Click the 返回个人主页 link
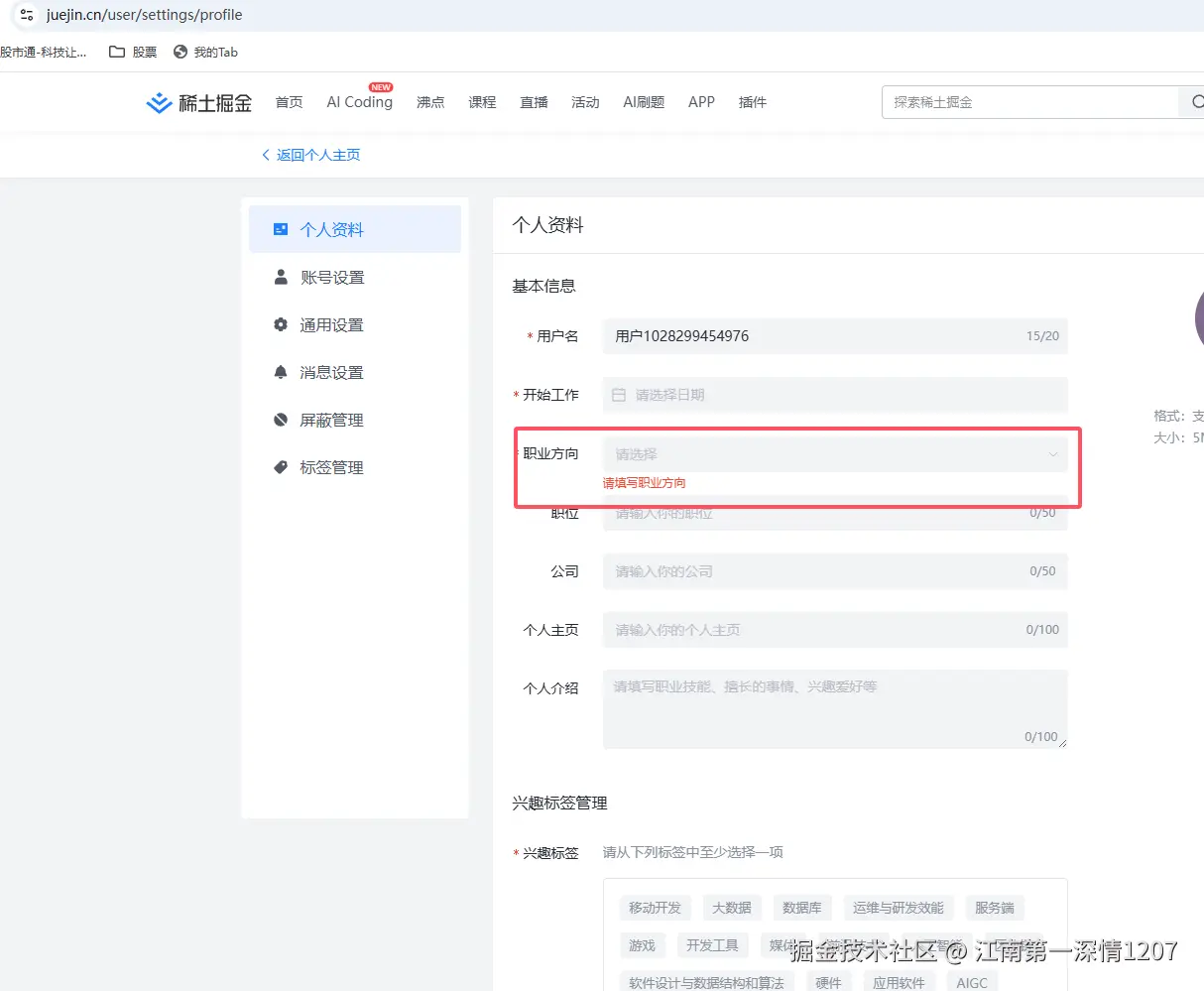This screenshot has height=991, width=1204. click(x=310, y=155)
